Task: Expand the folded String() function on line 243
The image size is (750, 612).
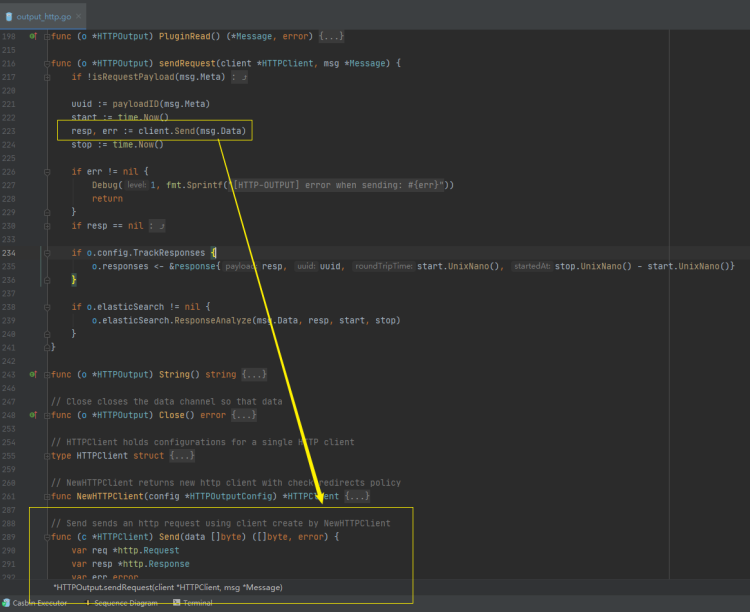Action: tap(47, 375)
